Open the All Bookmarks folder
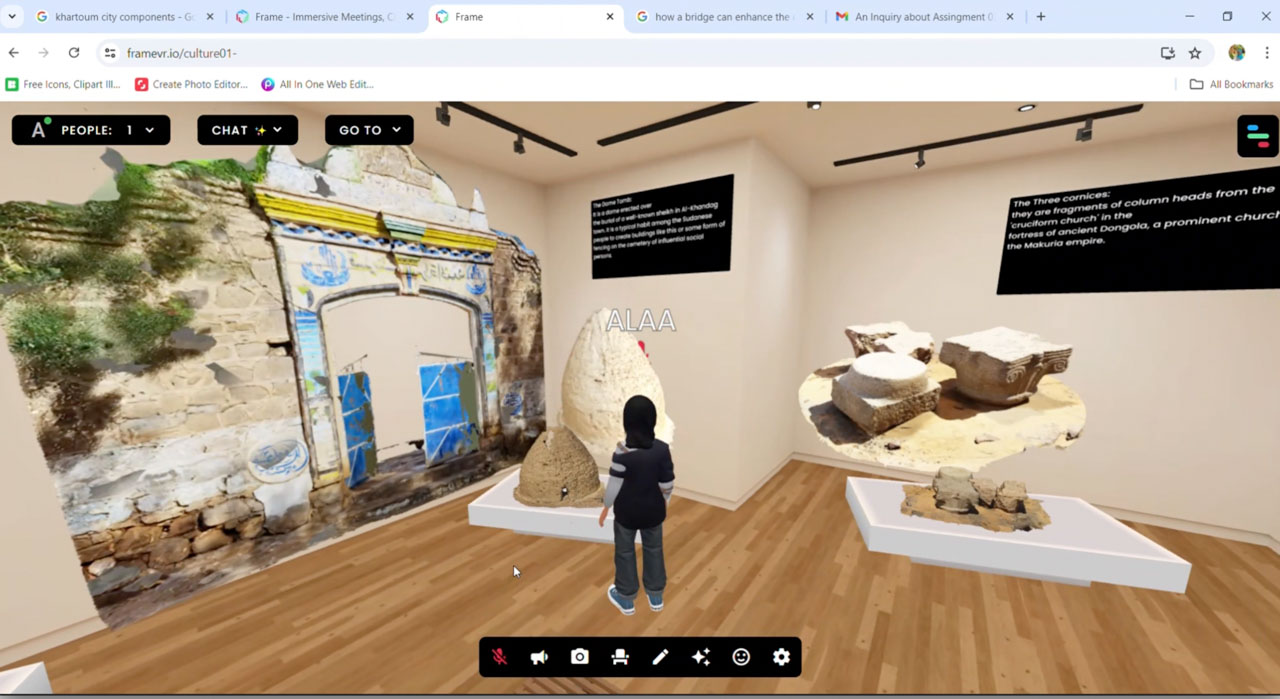 (x=1231, y=84)
